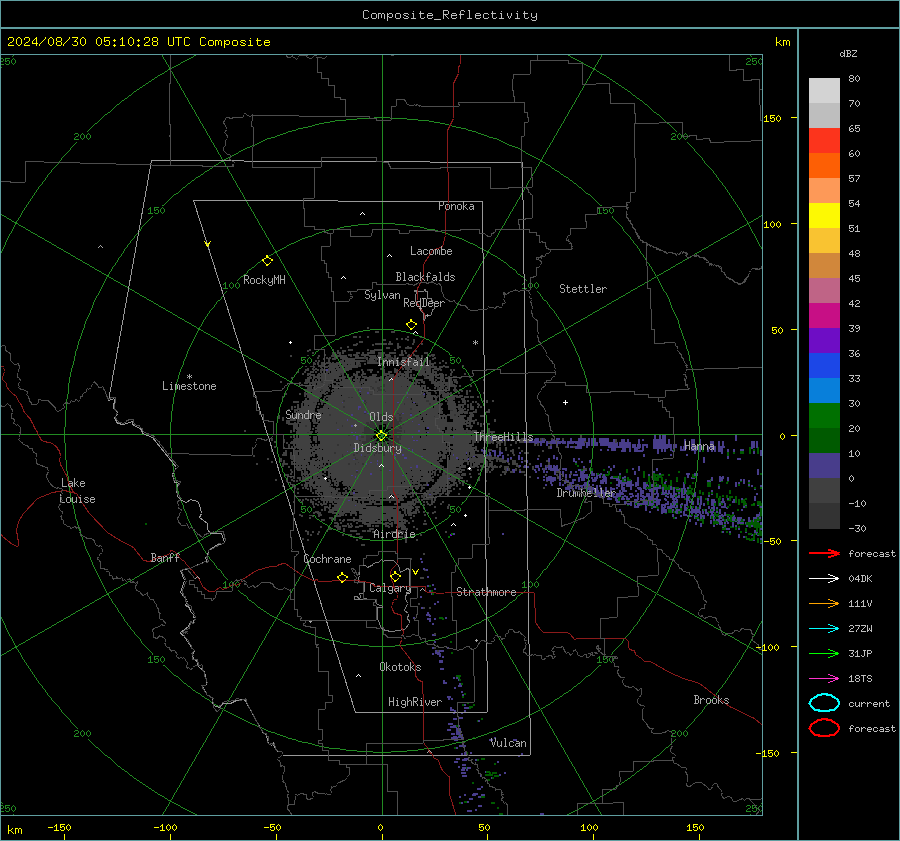Click the Lacombe city label
Image resolution: width=900 pixels, height=841 pixels.
coord(430,251)
